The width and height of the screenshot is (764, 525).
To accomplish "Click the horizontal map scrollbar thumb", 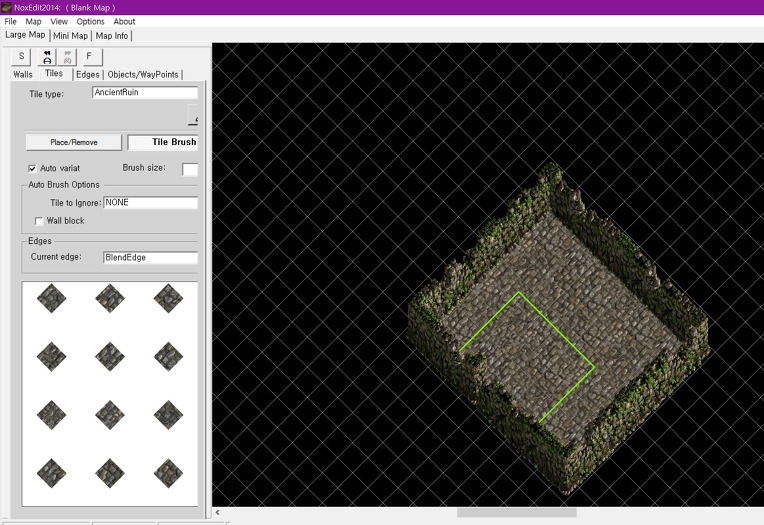I will 516,513.
